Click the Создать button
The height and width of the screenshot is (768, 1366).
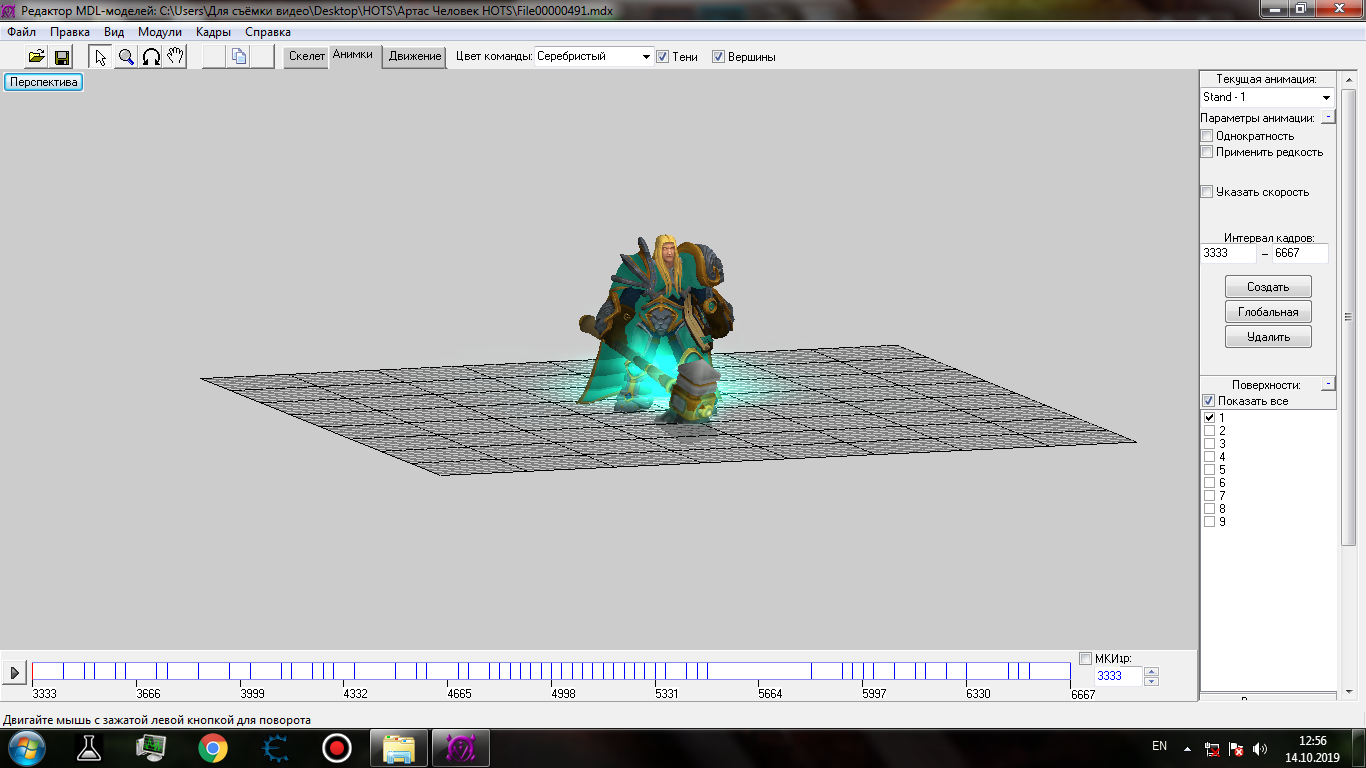[x=1267, y=287]
